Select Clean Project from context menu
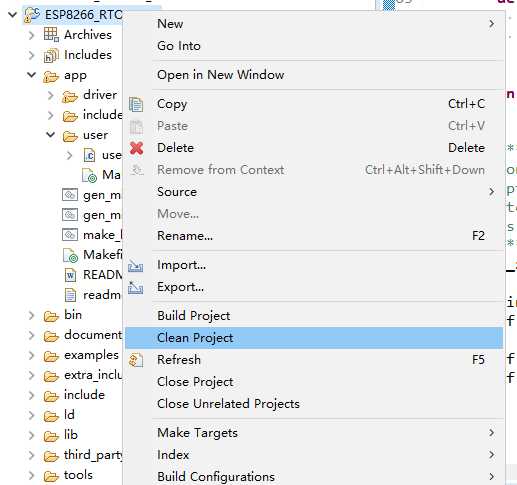 [x=314, y=338]
